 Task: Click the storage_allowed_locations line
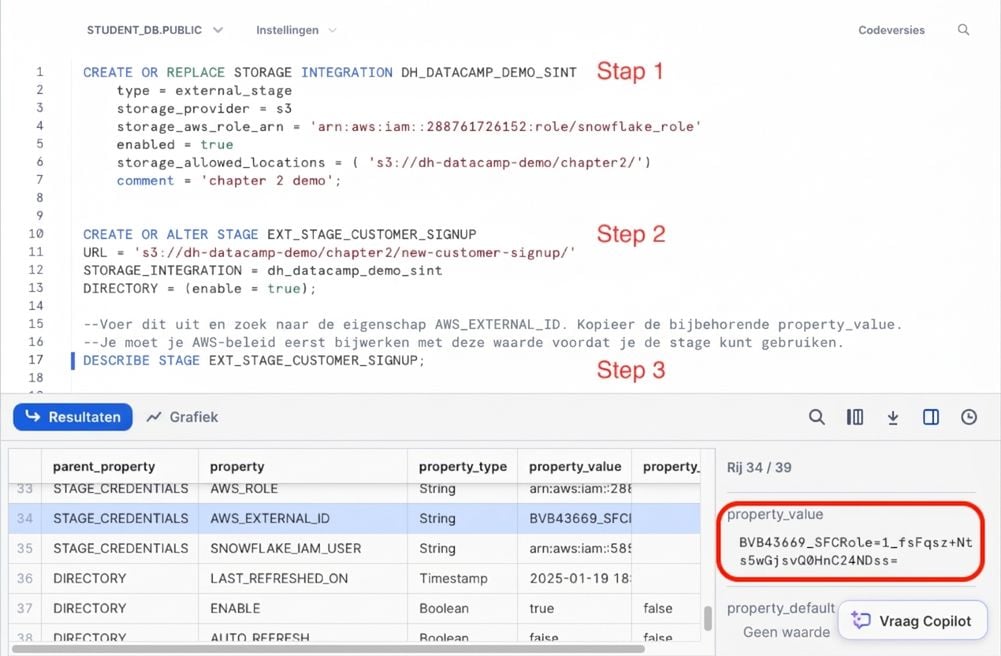(384, 162)
